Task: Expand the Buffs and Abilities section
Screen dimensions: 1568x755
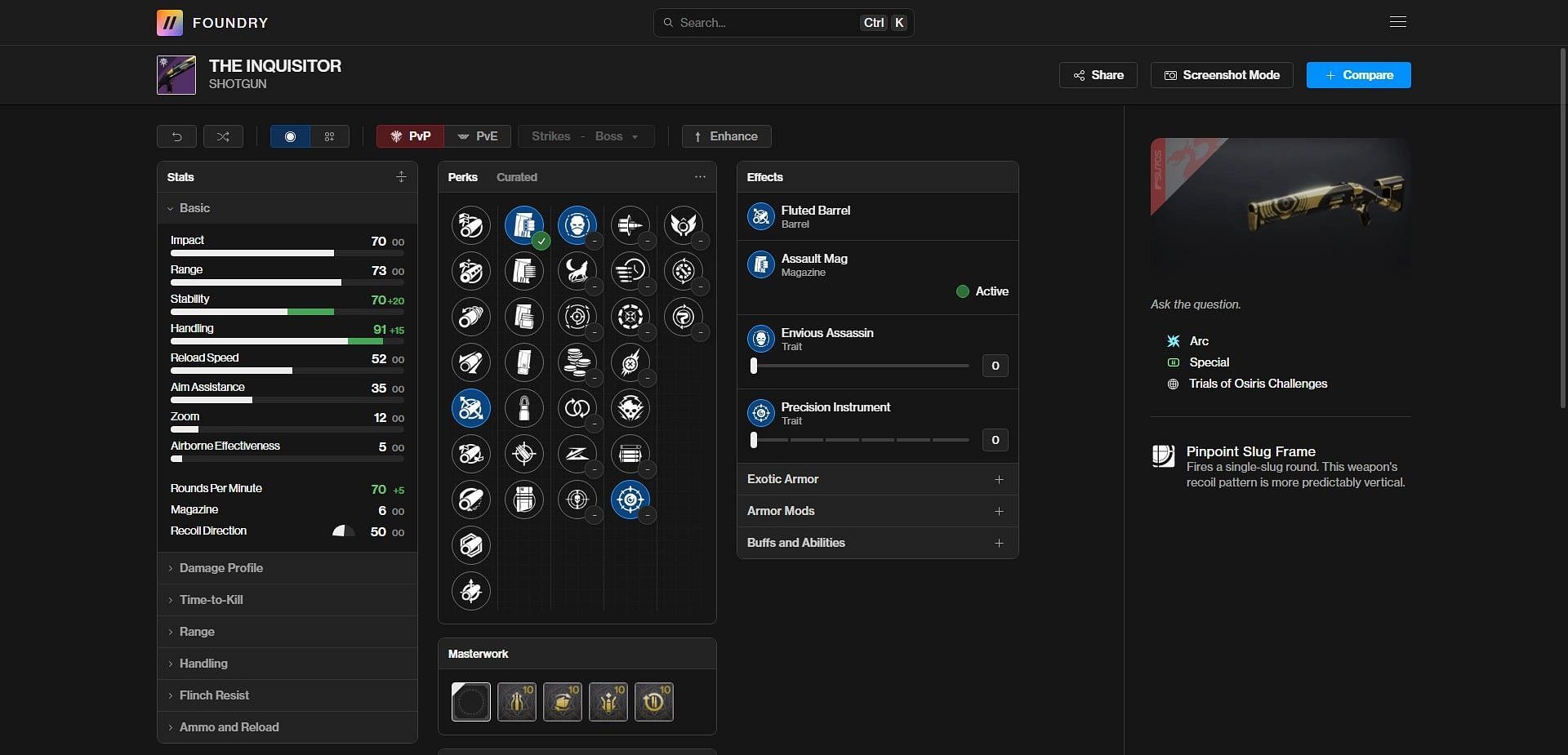Action: coord(878,543)
